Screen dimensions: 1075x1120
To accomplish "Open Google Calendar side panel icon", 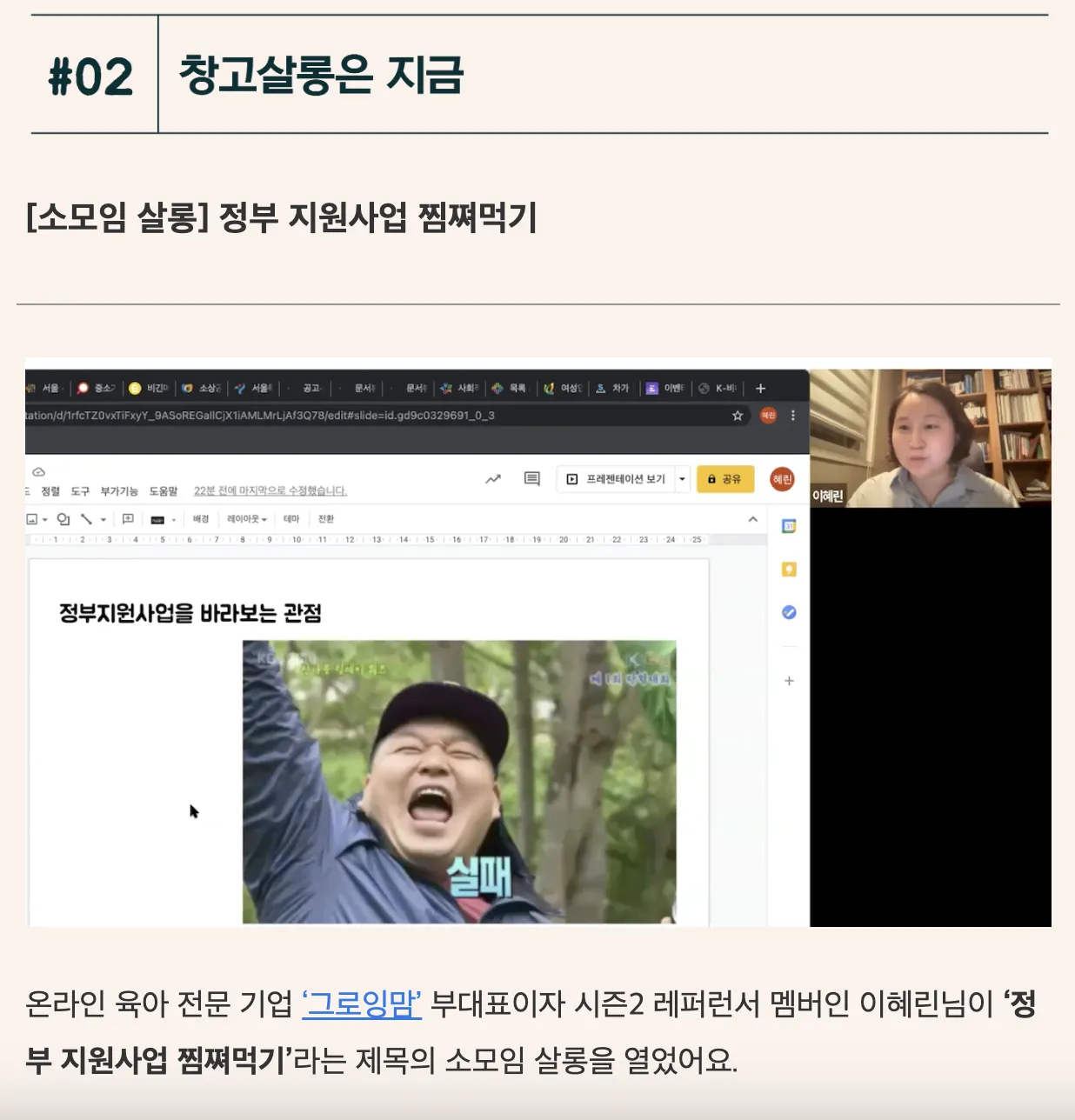I will click(x=789, y=526).
